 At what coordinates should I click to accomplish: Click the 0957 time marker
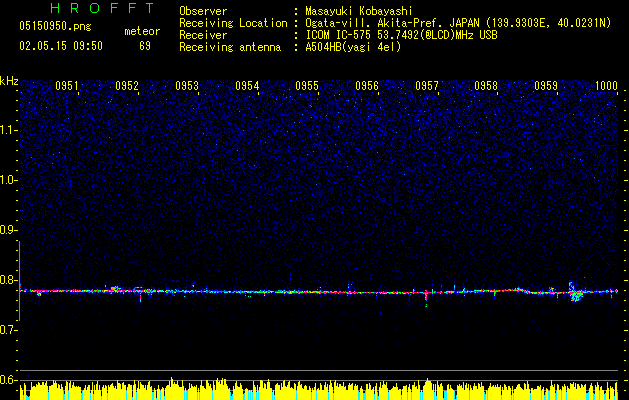tap(427, 85)
